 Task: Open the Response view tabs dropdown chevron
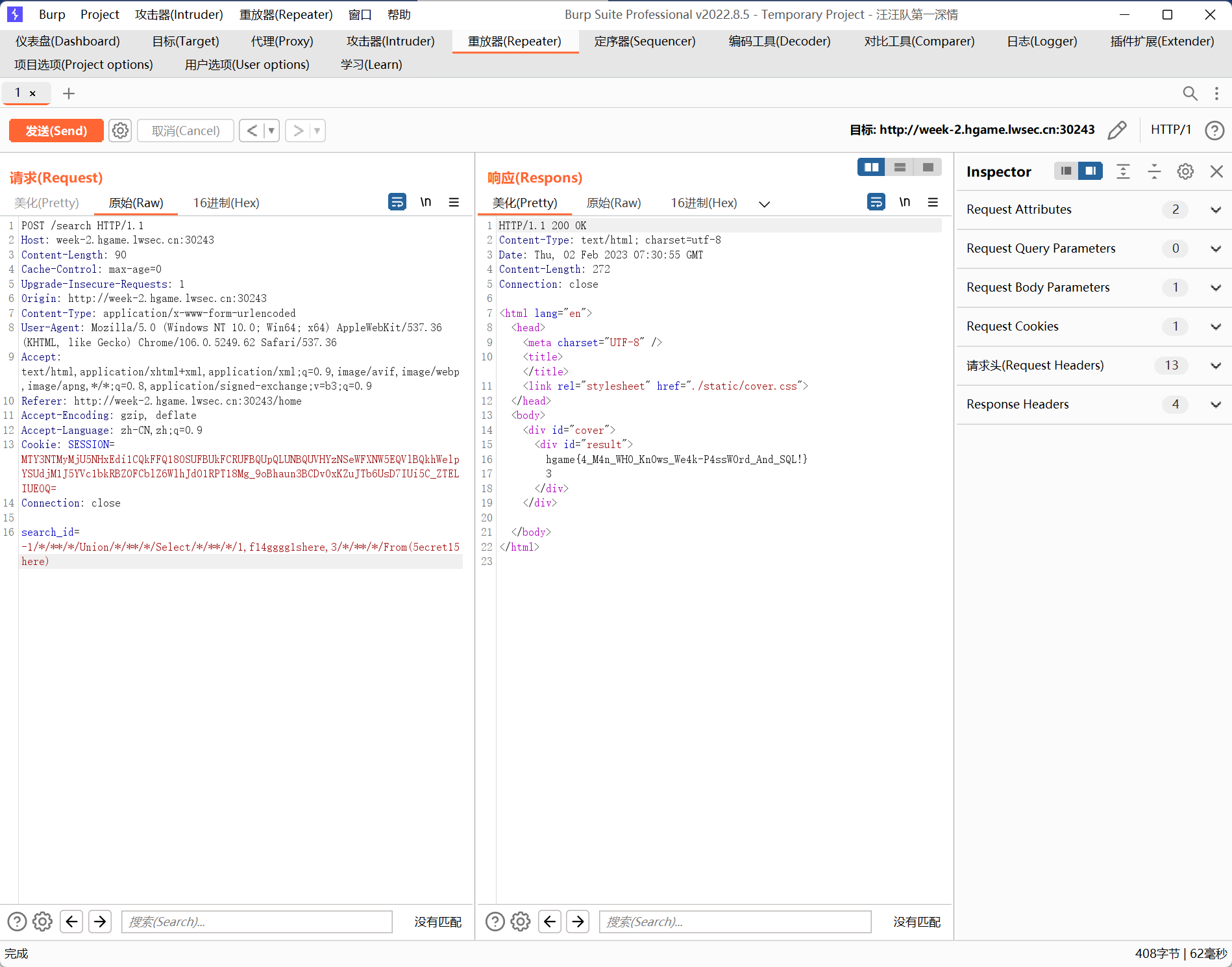765,204
